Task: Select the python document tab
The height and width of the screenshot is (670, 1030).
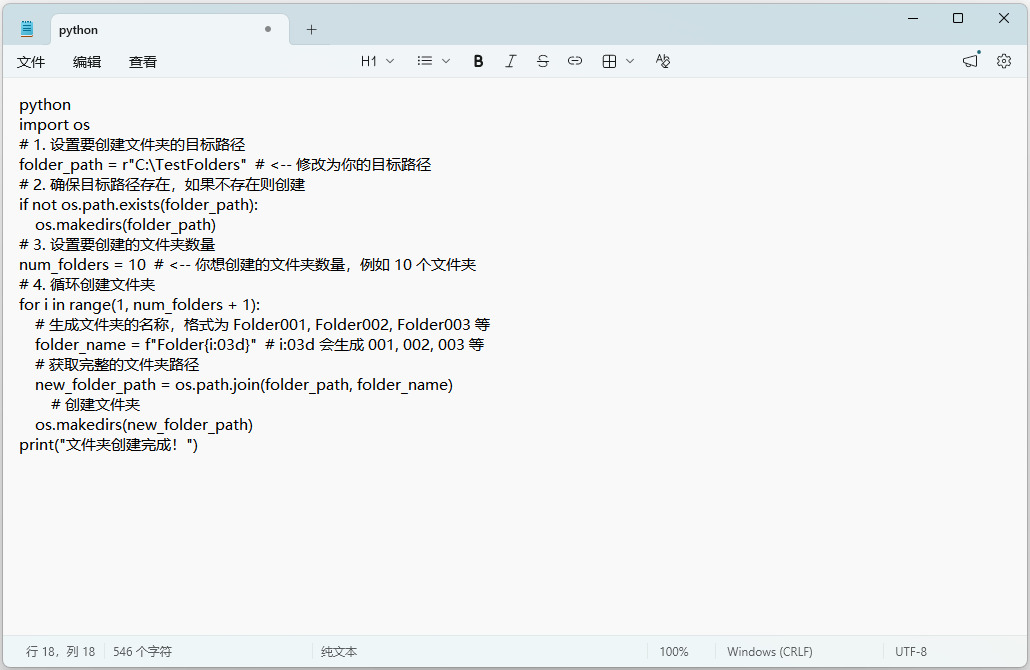Action: (x=169, y=30)
